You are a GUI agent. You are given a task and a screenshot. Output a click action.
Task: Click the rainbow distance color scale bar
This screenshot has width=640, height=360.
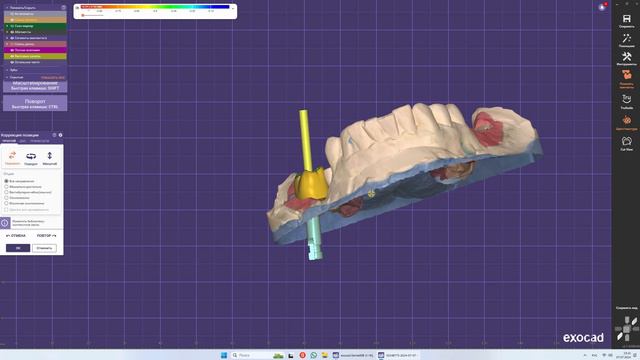pos(155,7)
